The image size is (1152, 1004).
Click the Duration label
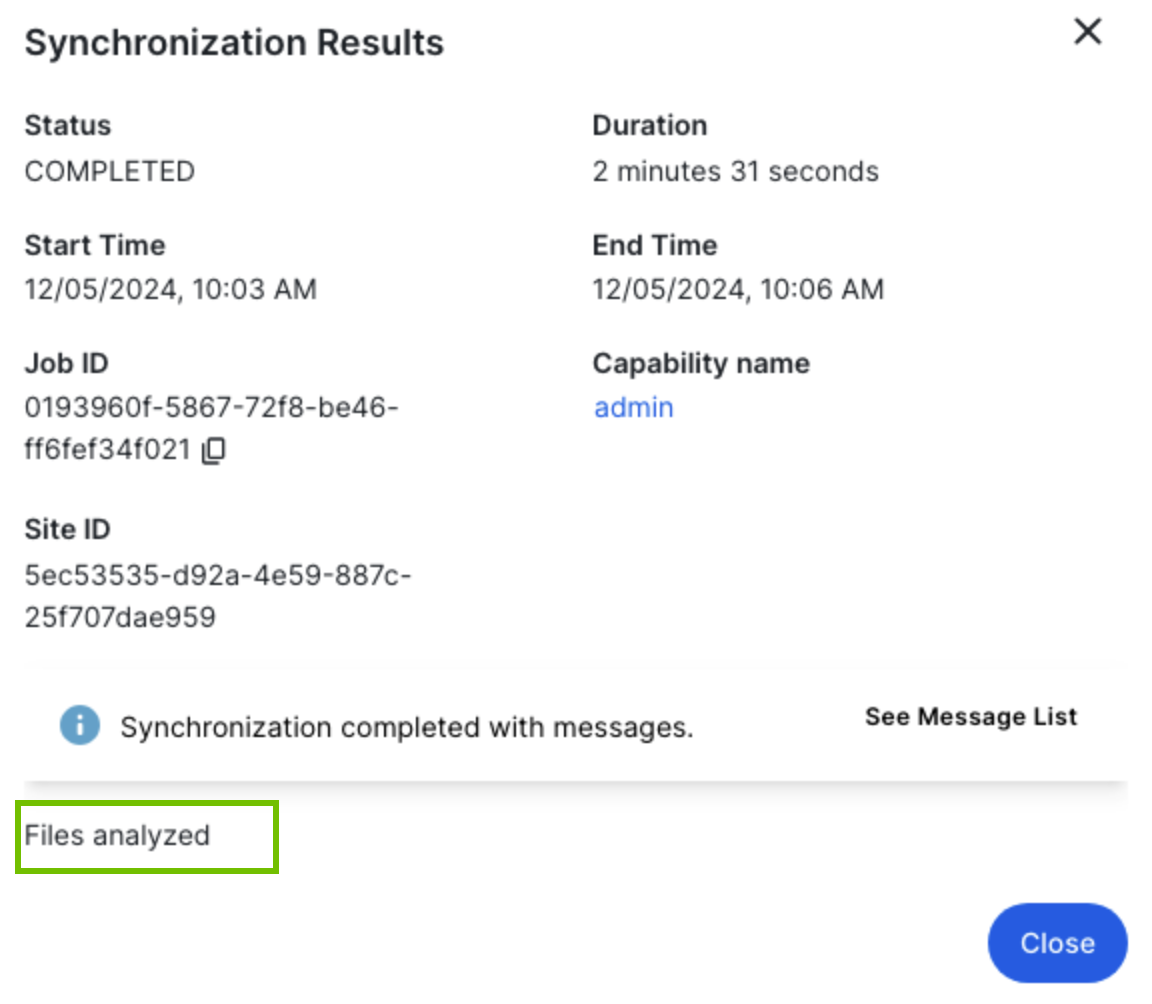pyautogui.click(x=649, y=126)
